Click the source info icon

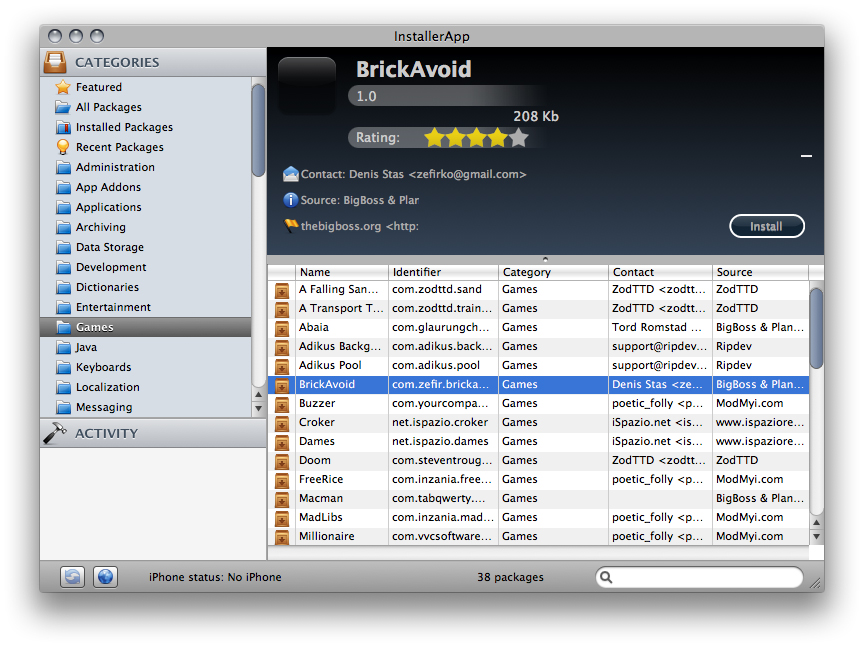coord(290,200)
